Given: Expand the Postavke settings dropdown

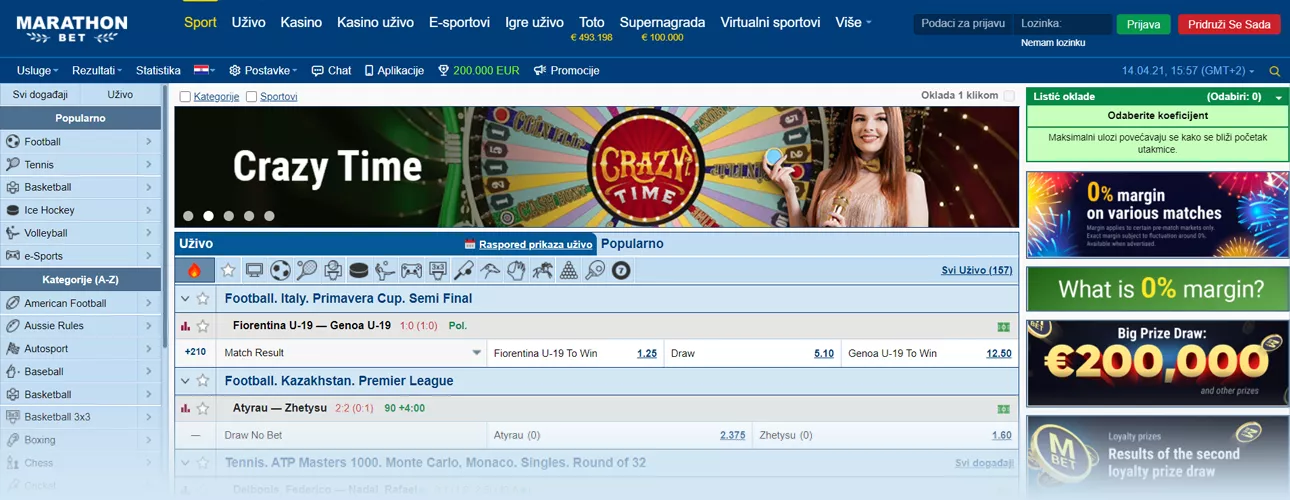Looking at the screenshot, I should click(263, 71).
